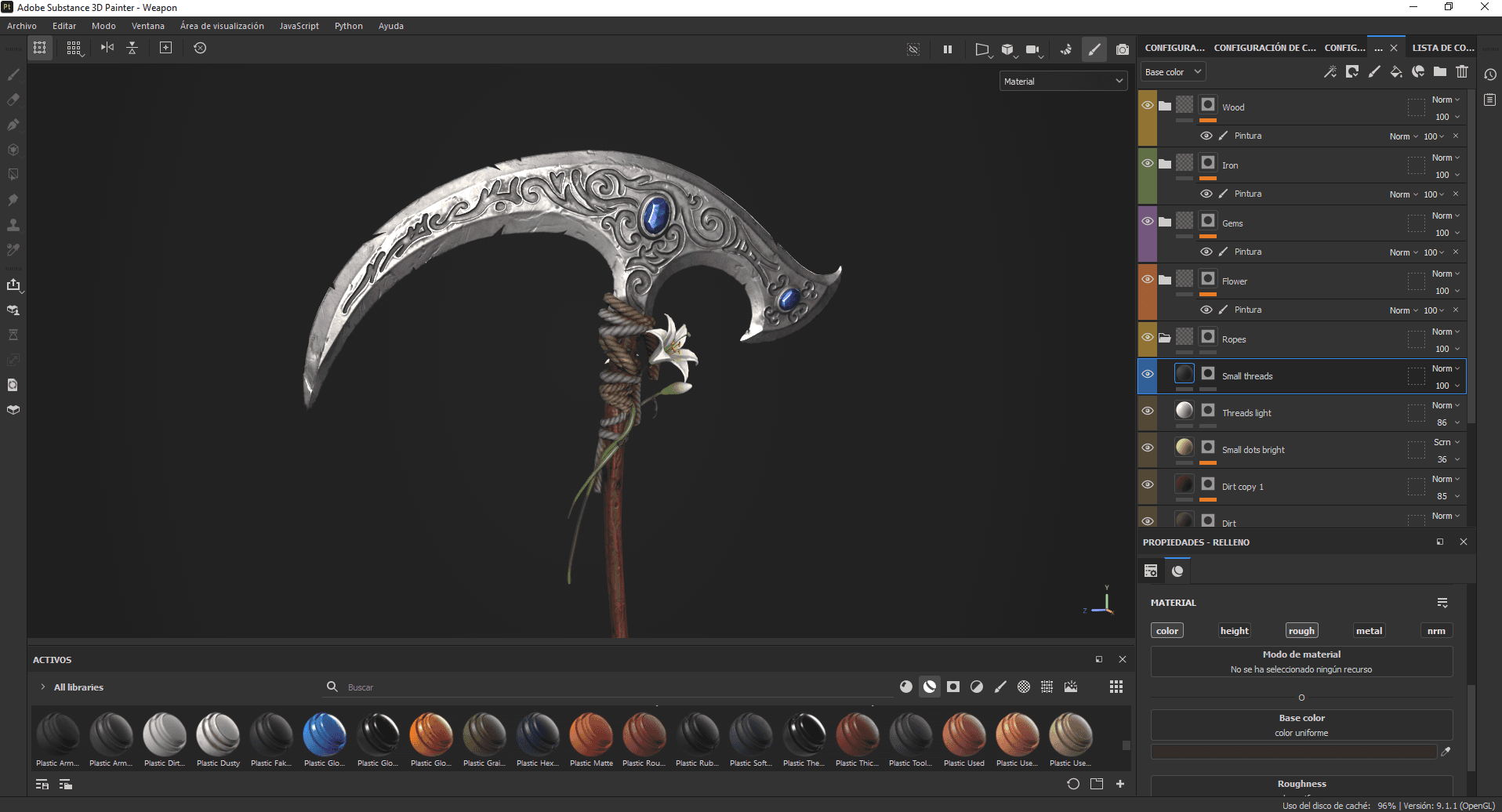Image resolution: width=1502 pixels, height=812 pixels.
Task: Pick base color with eyedropper icon
Action: [1446, 752]
